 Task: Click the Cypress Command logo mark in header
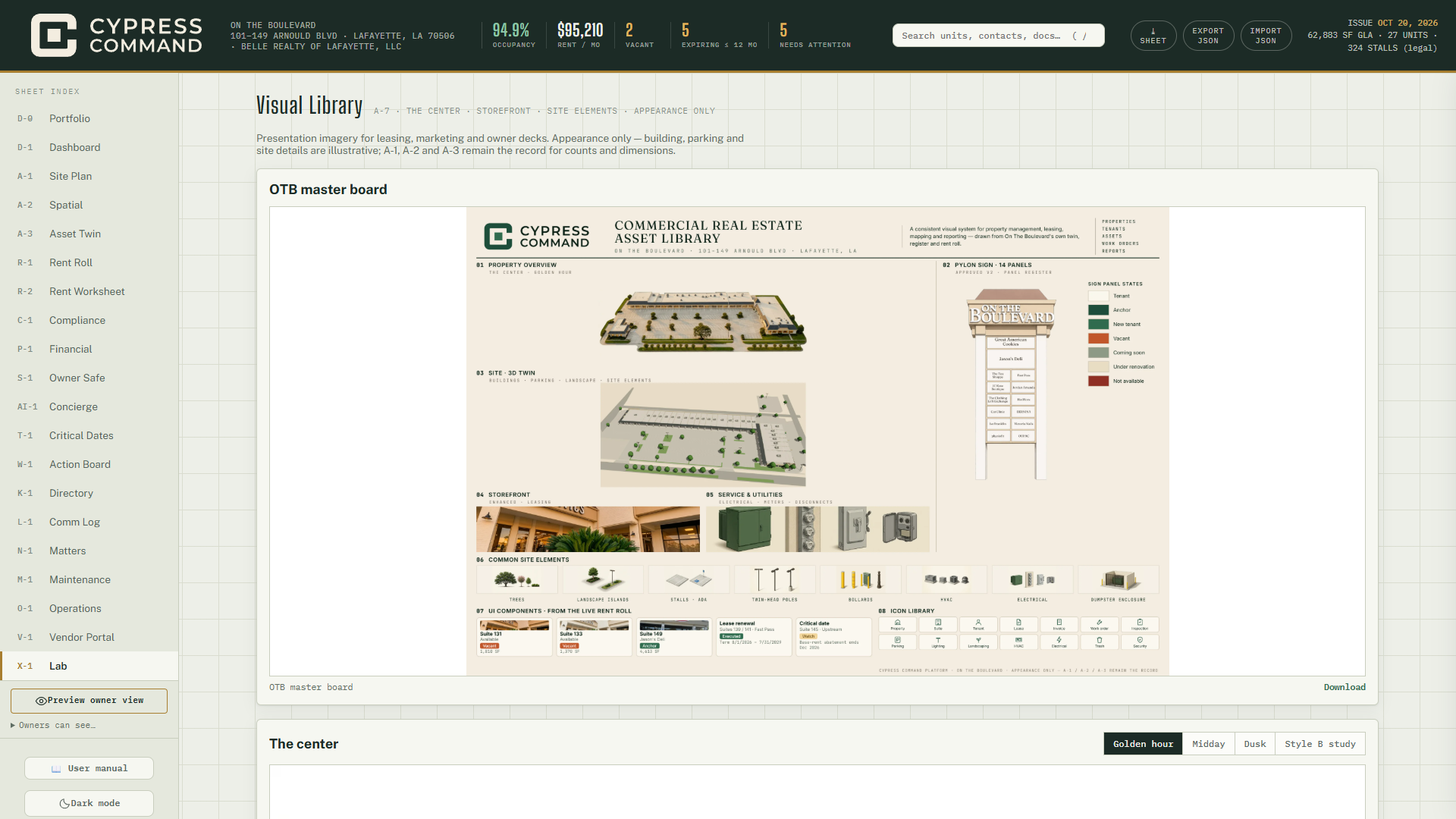tap(54, 35)
